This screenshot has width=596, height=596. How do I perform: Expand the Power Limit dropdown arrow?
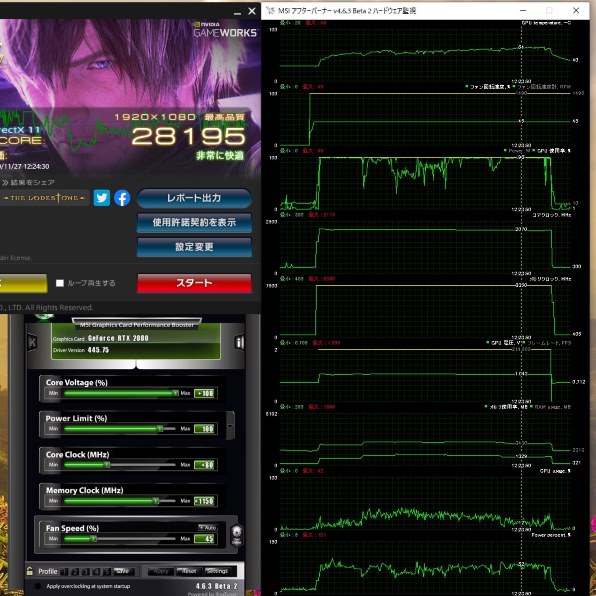(230, 426)
